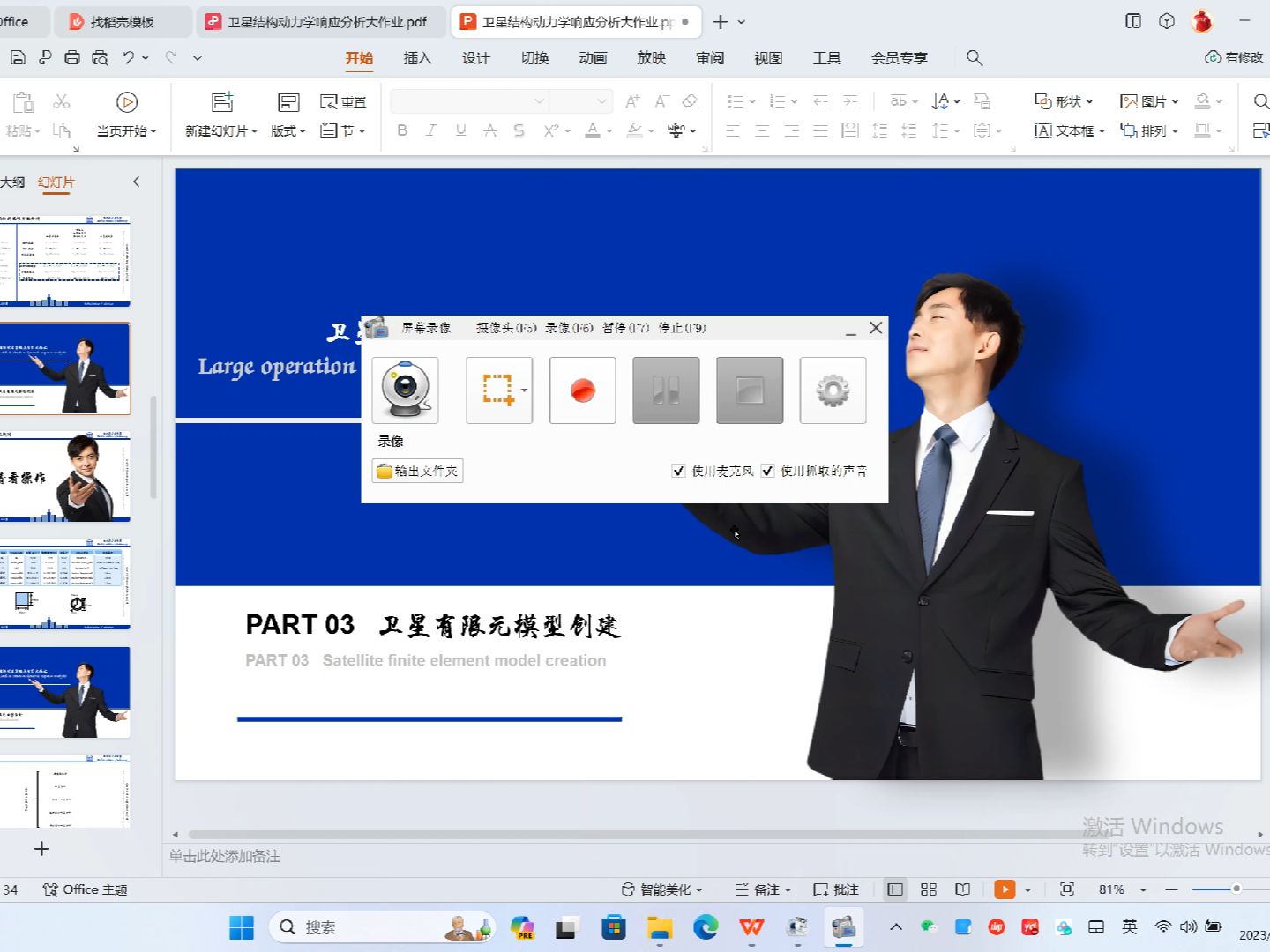Select the screen region capture icon
This screenshot has height=952, width=1270.
[498, 390]
